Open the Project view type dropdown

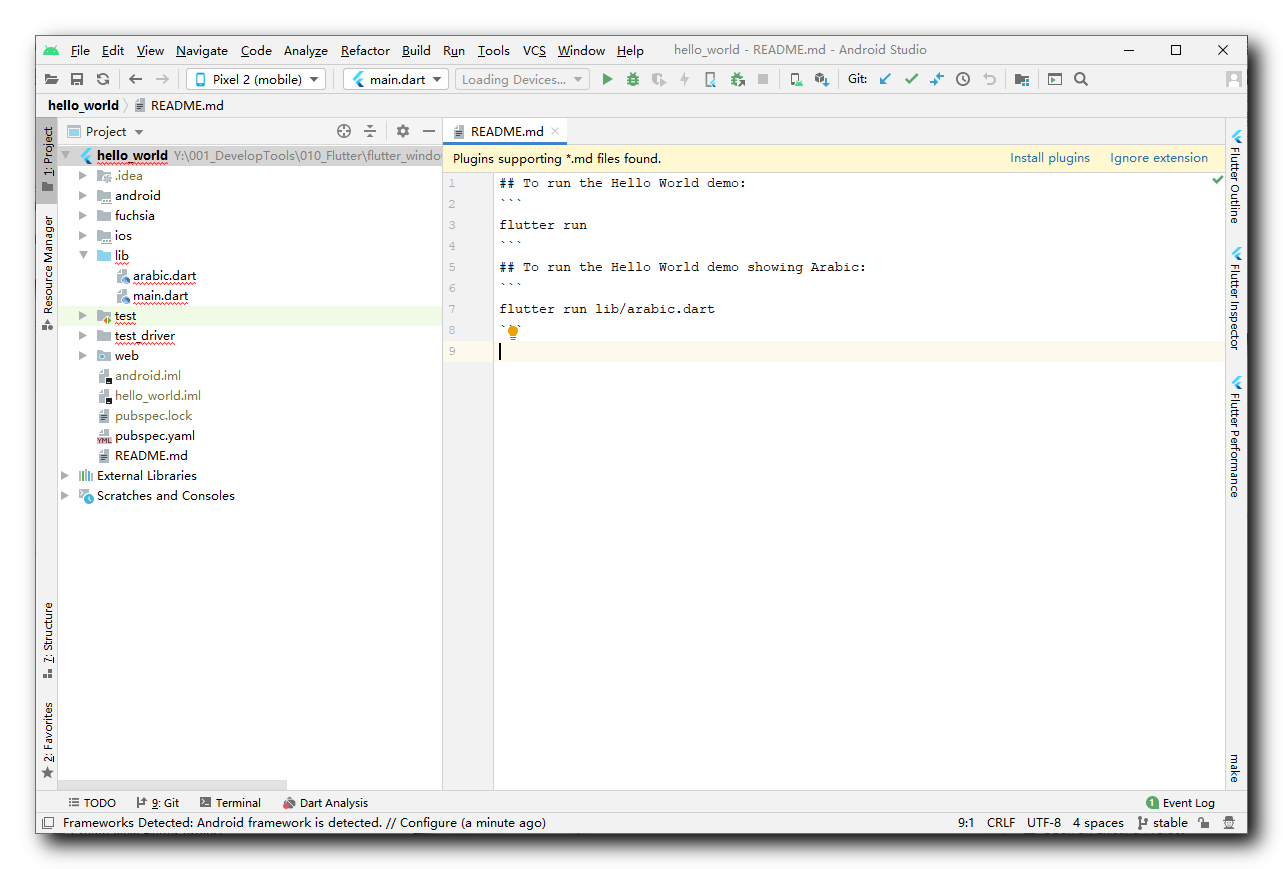[x=106, y=131]
